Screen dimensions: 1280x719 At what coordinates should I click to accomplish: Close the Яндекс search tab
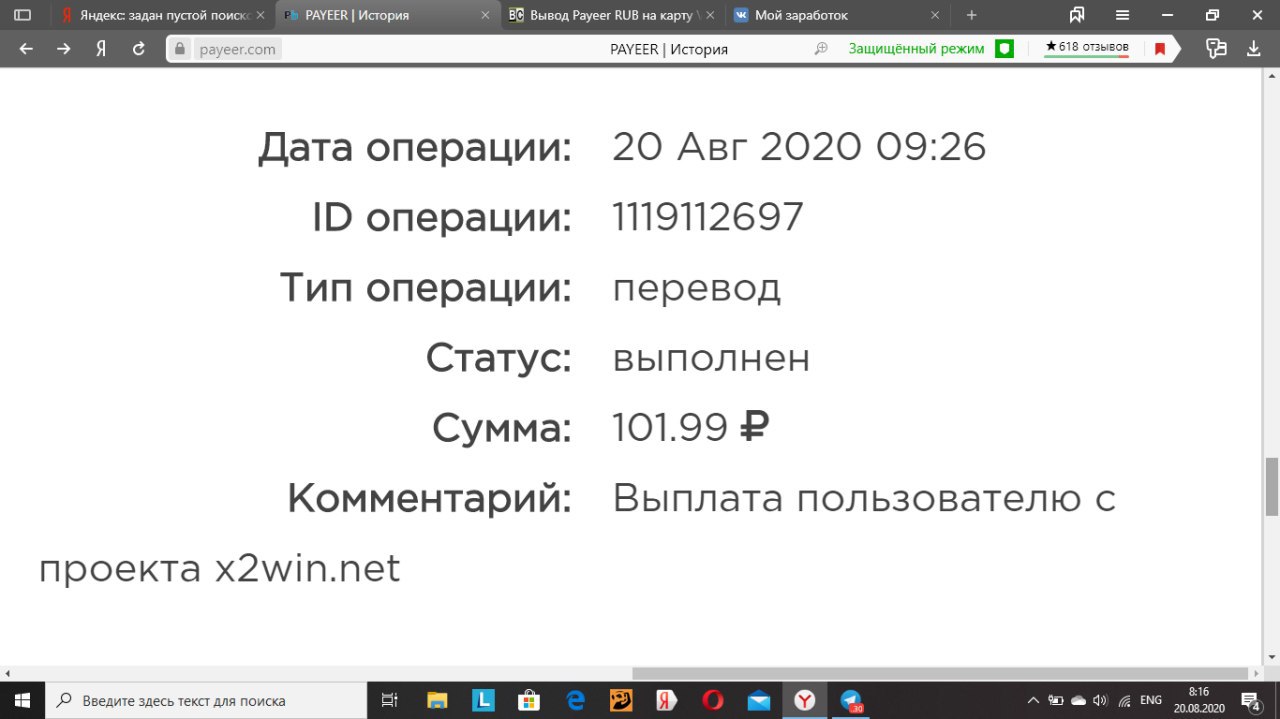pos(262,16)
